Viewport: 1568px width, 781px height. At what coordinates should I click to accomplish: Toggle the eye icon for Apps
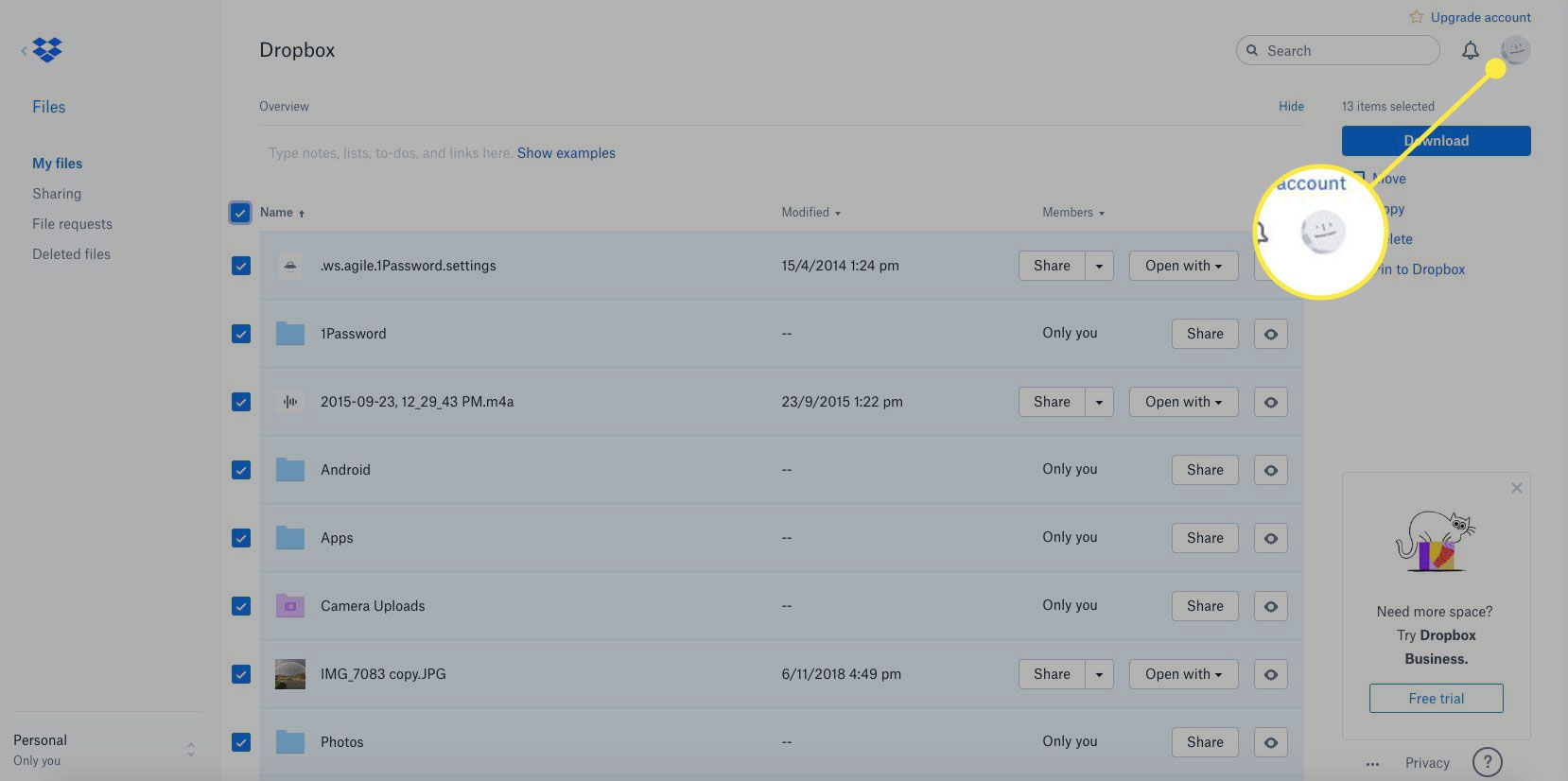(x=1271, y=538)
